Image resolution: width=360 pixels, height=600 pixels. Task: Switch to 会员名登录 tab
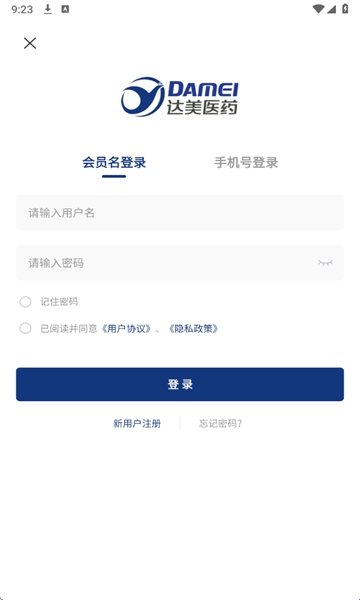tap(114, 163)
